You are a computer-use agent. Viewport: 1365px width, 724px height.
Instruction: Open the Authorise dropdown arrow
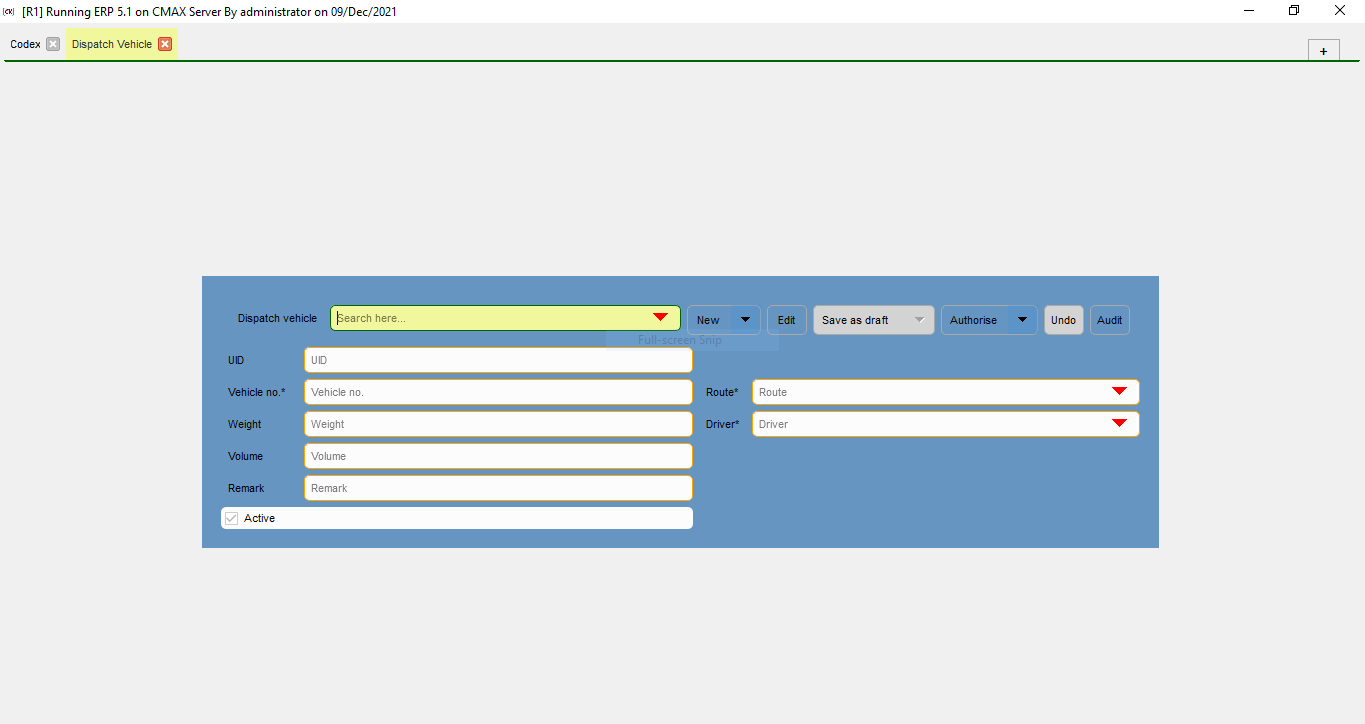point(1022,320)
